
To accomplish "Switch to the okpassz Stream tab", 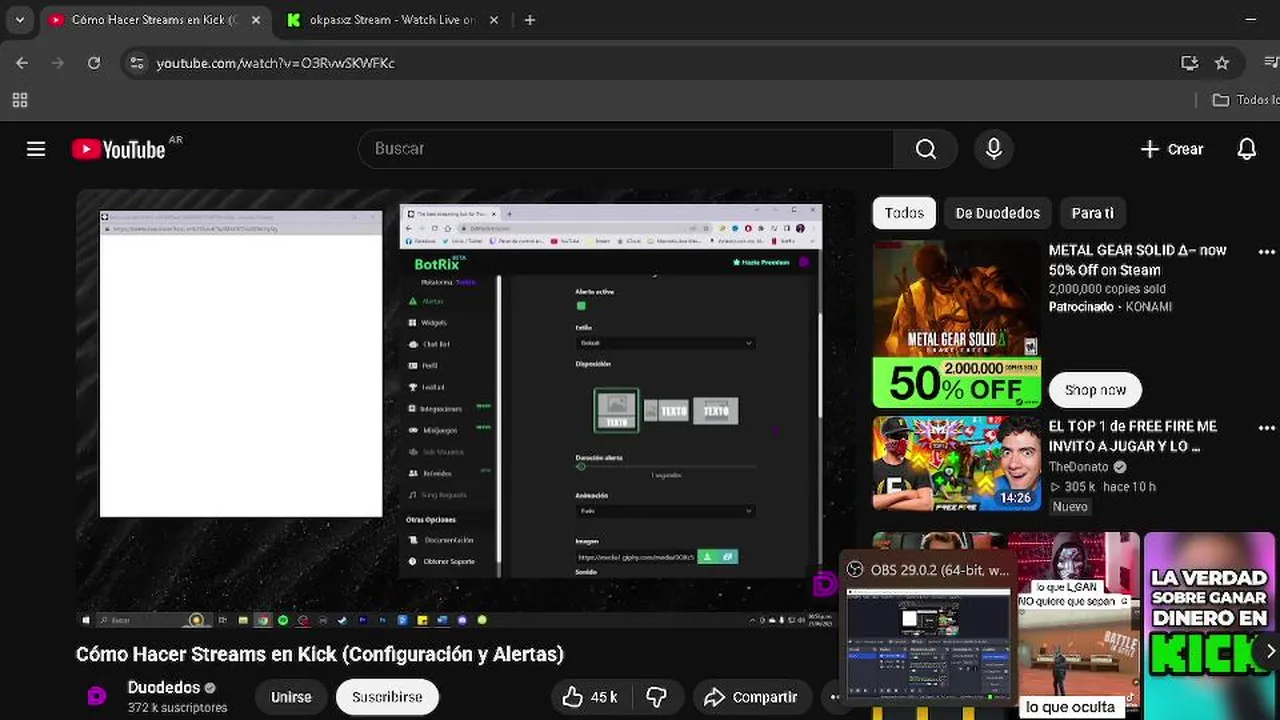I will pyautogui.click(x=393, y=20).
